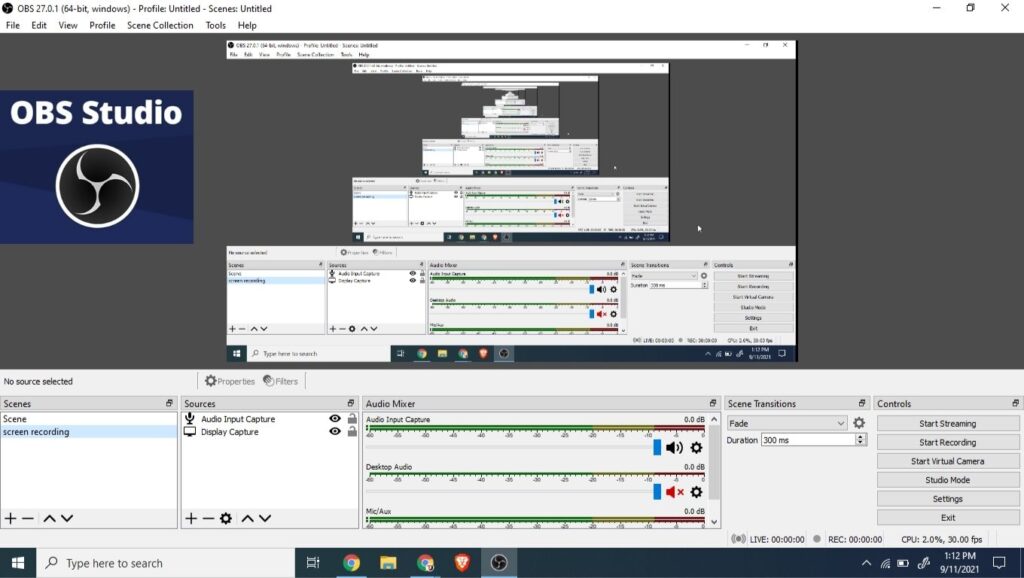
Task: Open source properties gear in Sources panel
Action: pos(226,518)
